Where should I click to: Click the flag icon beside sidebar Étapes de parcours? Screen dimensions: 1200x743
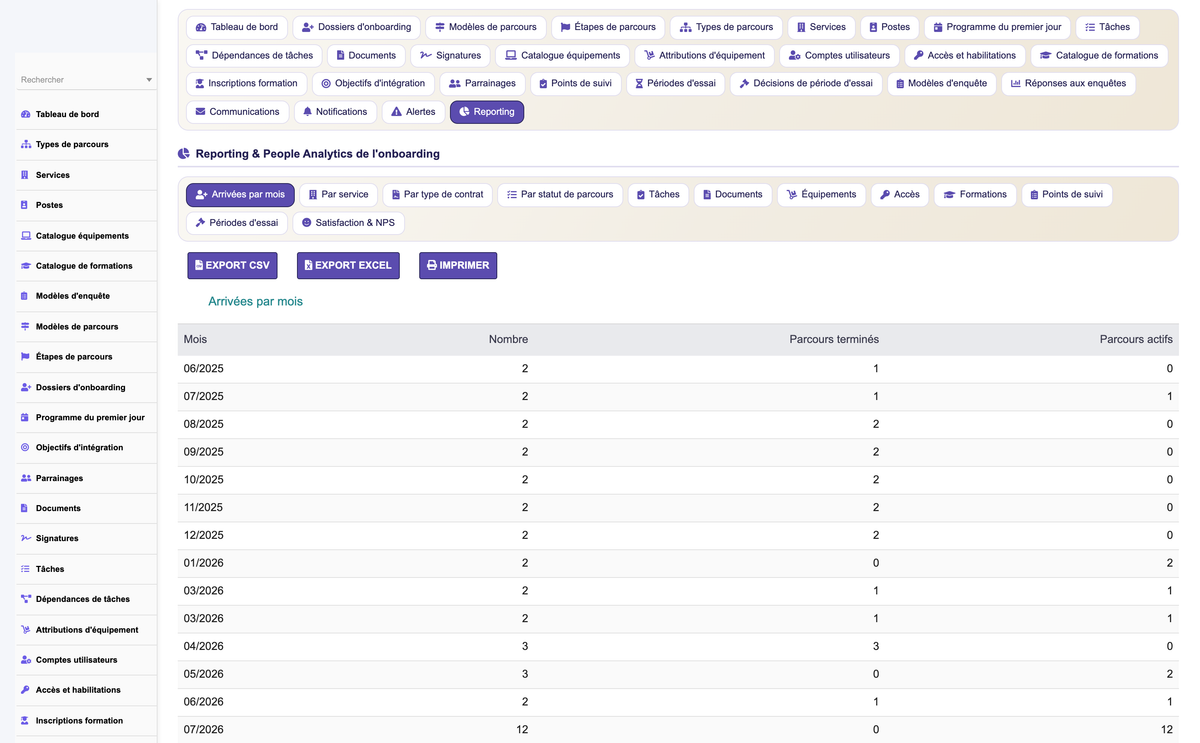(25, 356)
